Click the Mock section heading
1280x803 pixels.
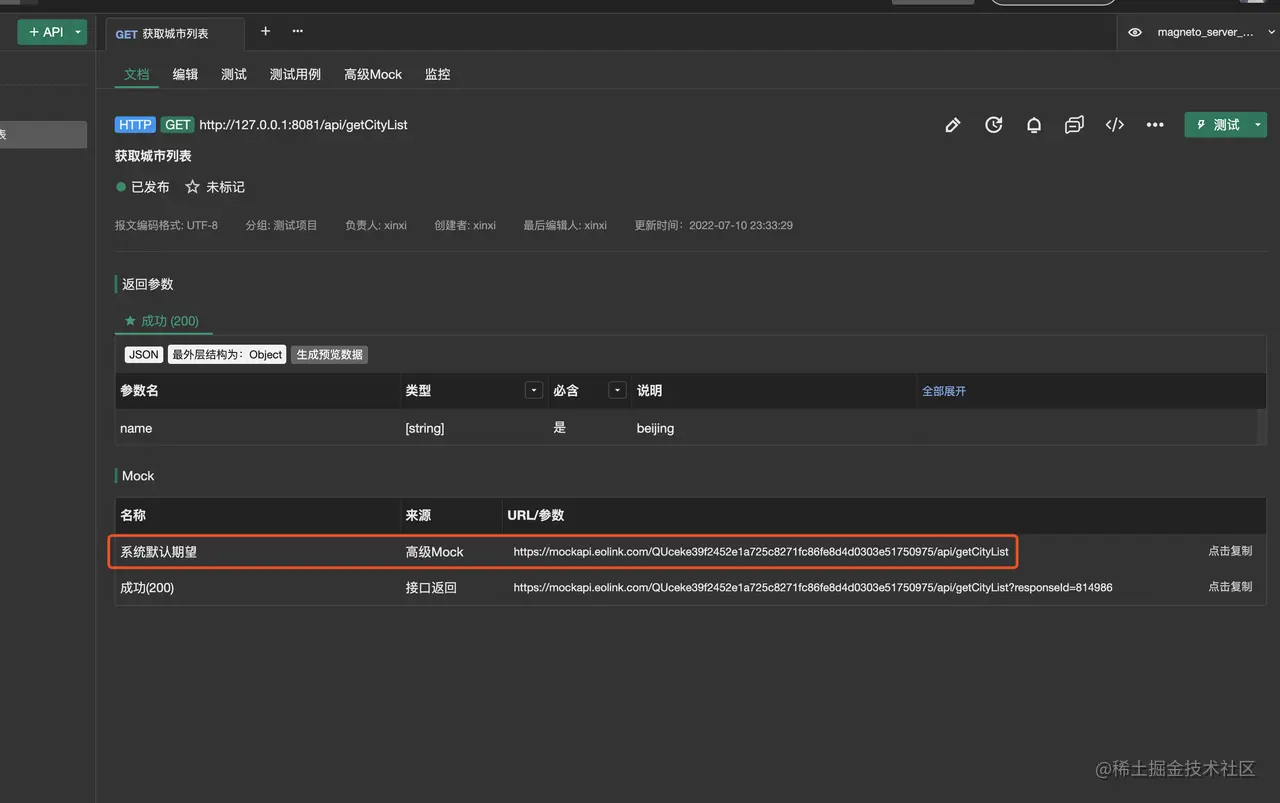click(x=138, y=476)
